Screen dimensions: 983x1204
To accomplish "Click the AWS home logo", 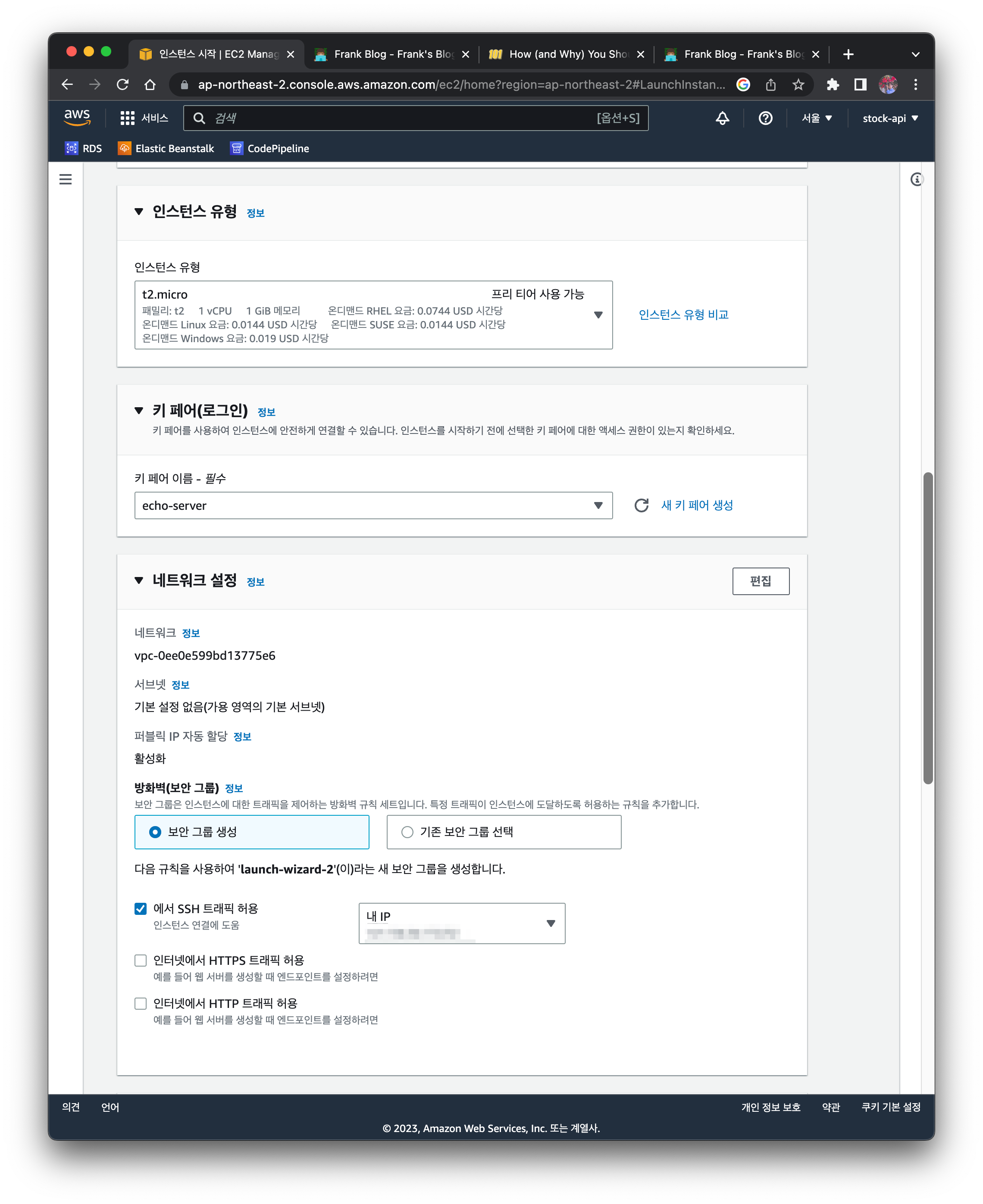I will click(x=78, y=117).
